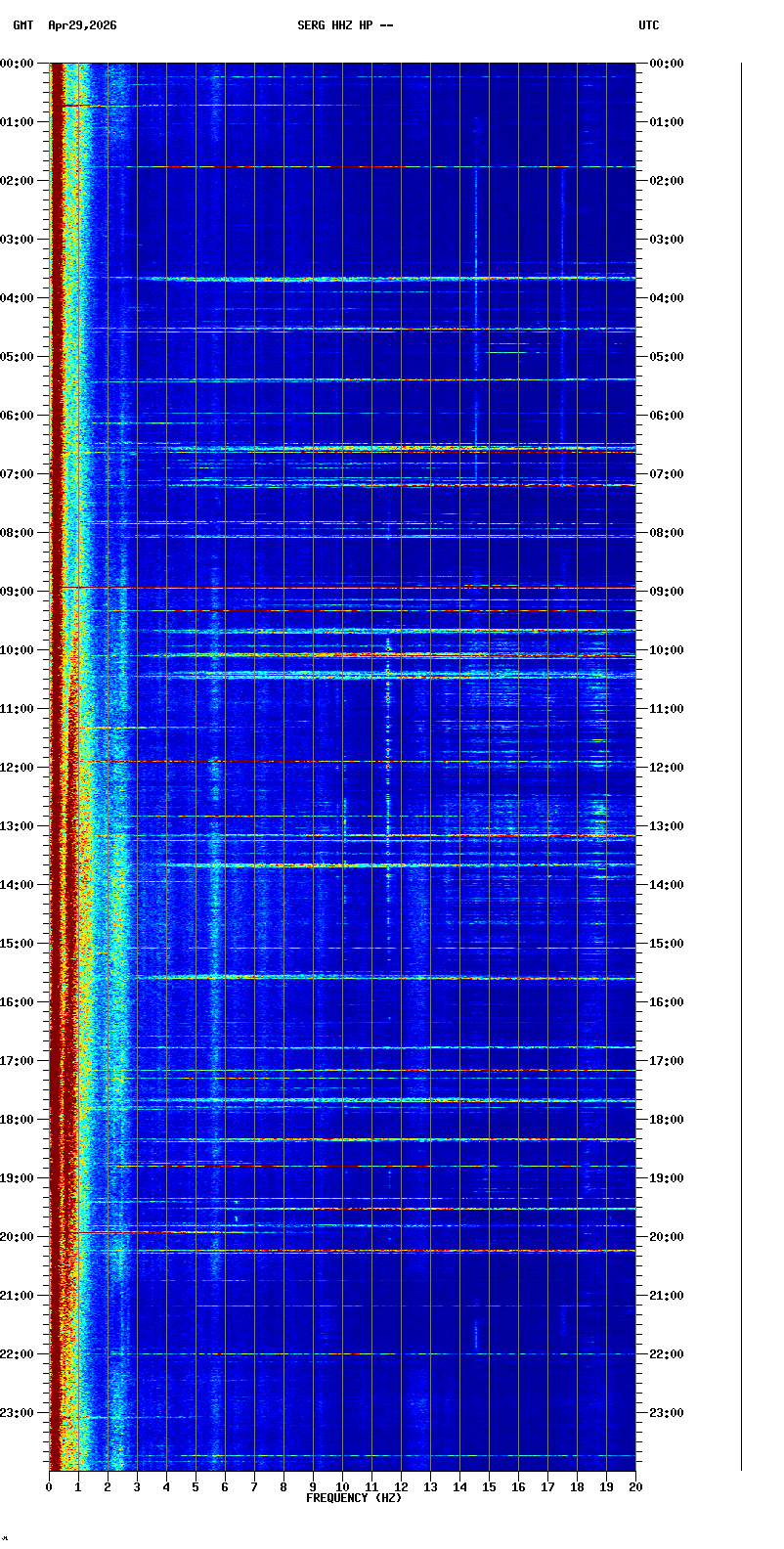
Task: Click the Apr29,2026 date label
Action: (82, 25)
